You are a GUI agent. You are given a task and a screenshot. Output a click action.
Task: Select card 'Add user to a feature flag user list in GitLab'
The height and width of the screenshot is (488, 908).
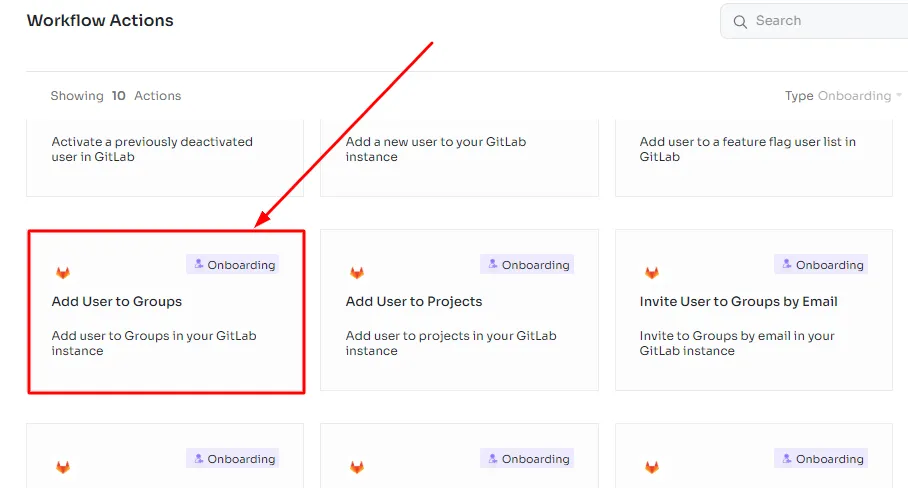click(753, 157)
